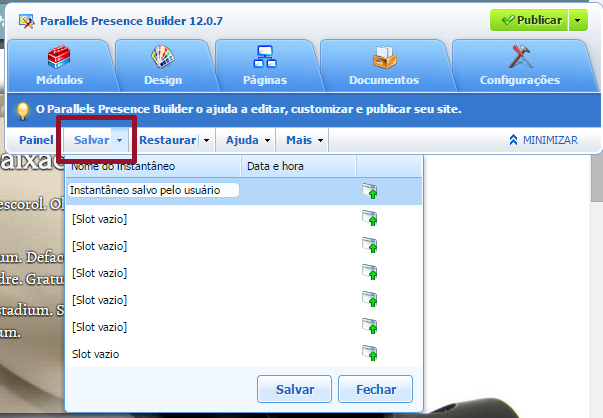Open the Design tab with color fan icon
This screenshot has height=418, width=603.
pyautogui.click(x=163, y=65)
